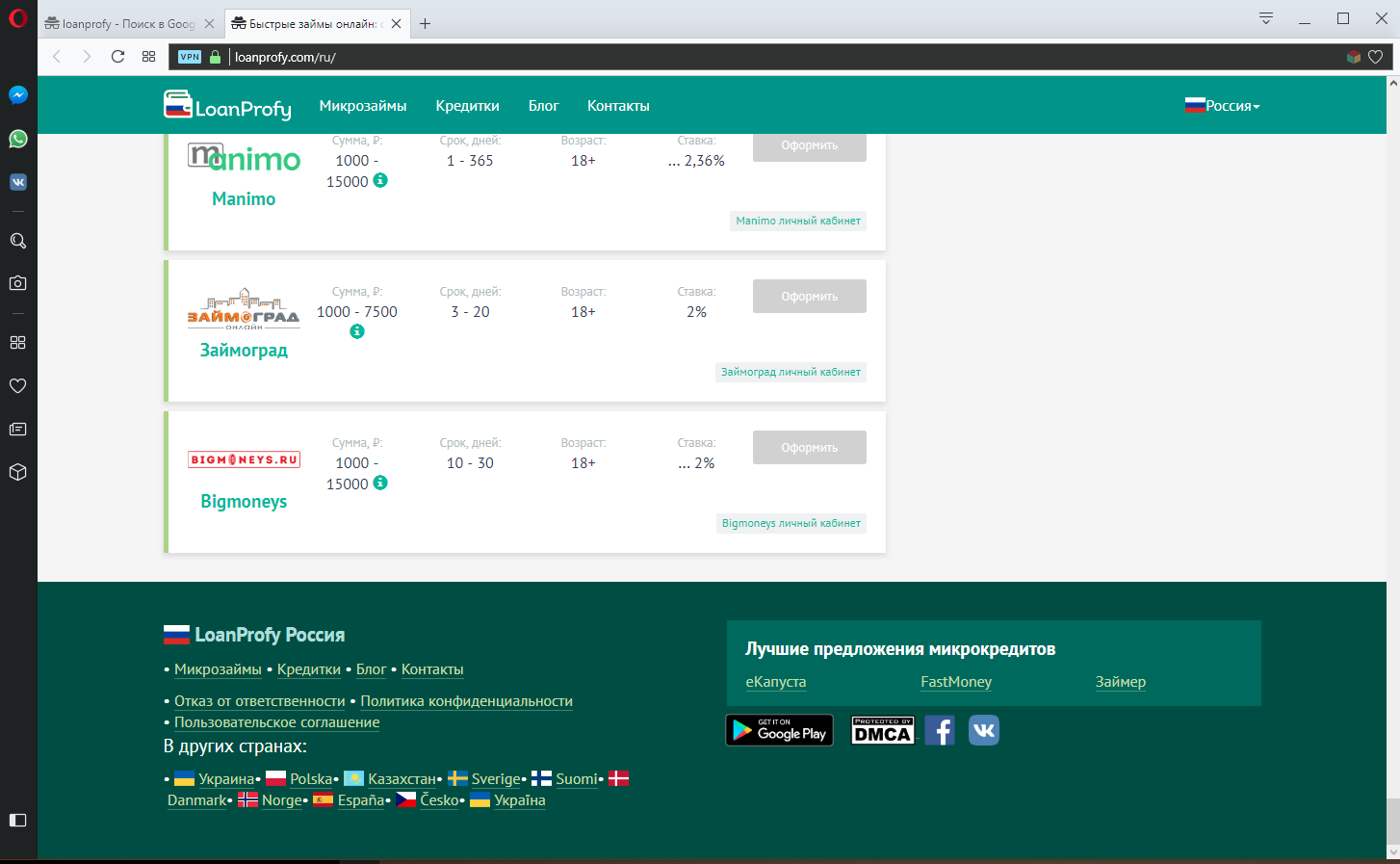Expand the Россия country dropdown
Screen dimensions: 1400x864
click(1223, 106)
